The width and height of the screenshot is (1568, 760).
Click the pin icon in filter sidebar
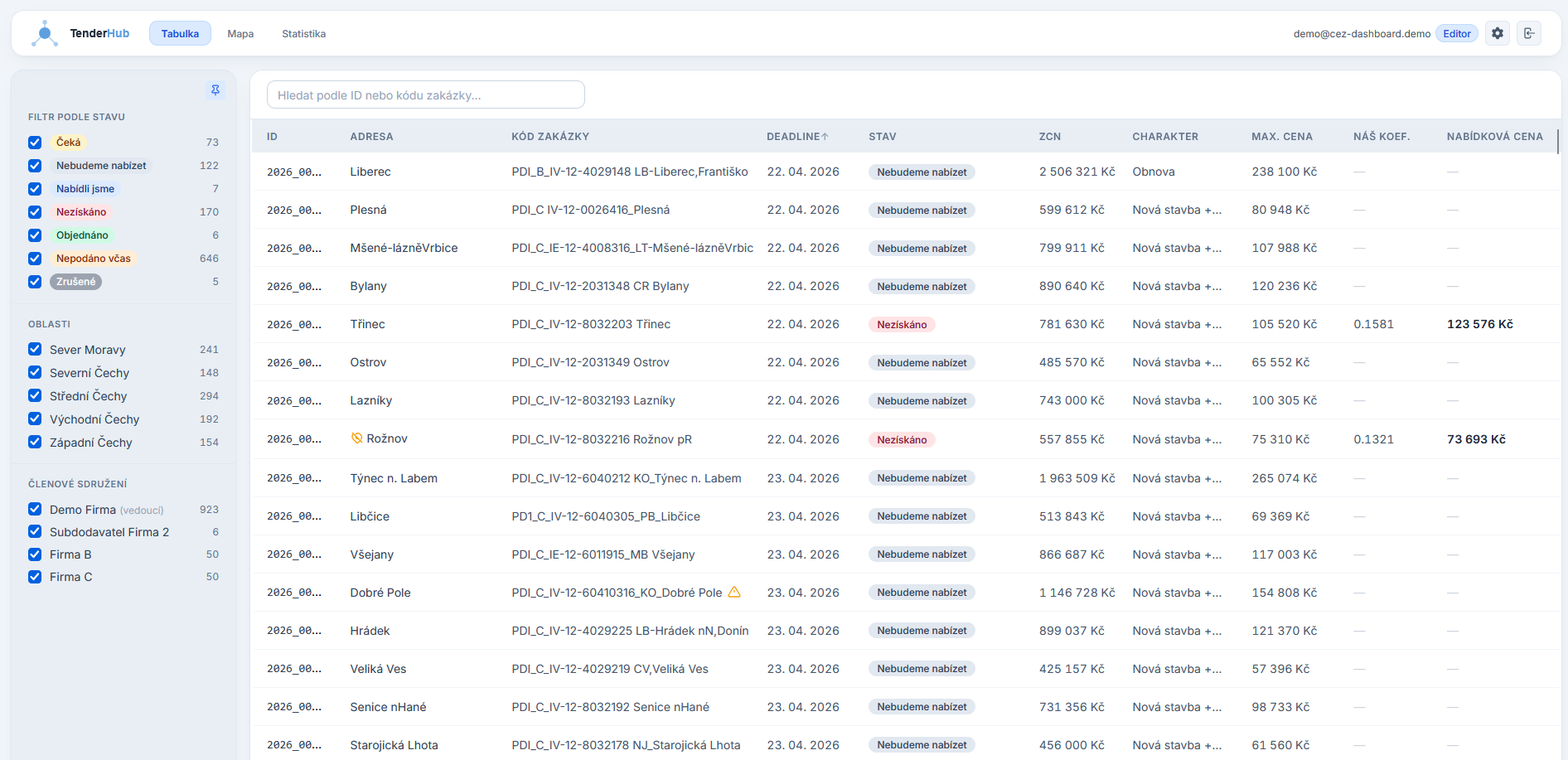click(x=215, y=90)
